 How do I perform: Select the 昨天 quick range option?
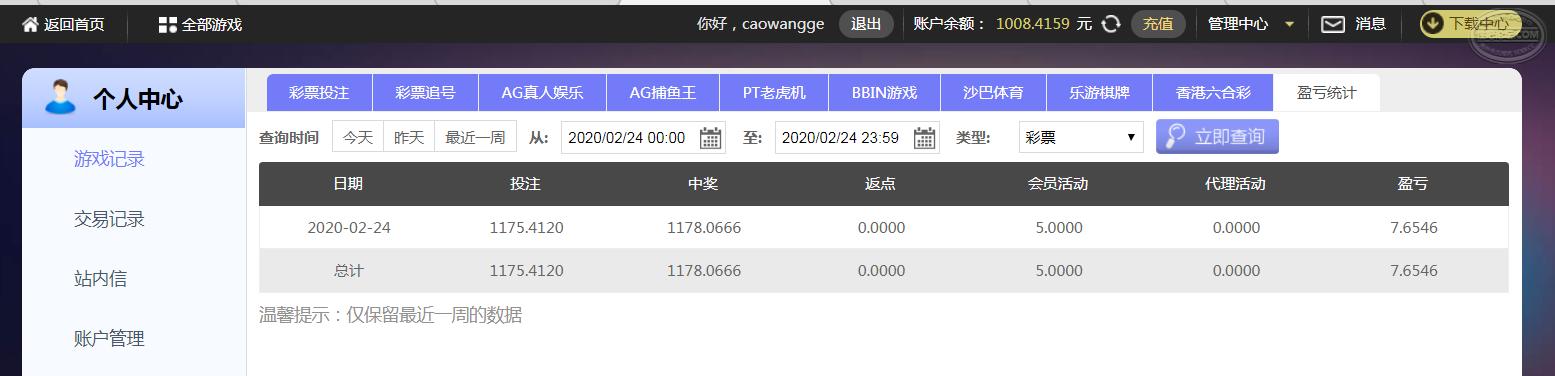(409, 137)
